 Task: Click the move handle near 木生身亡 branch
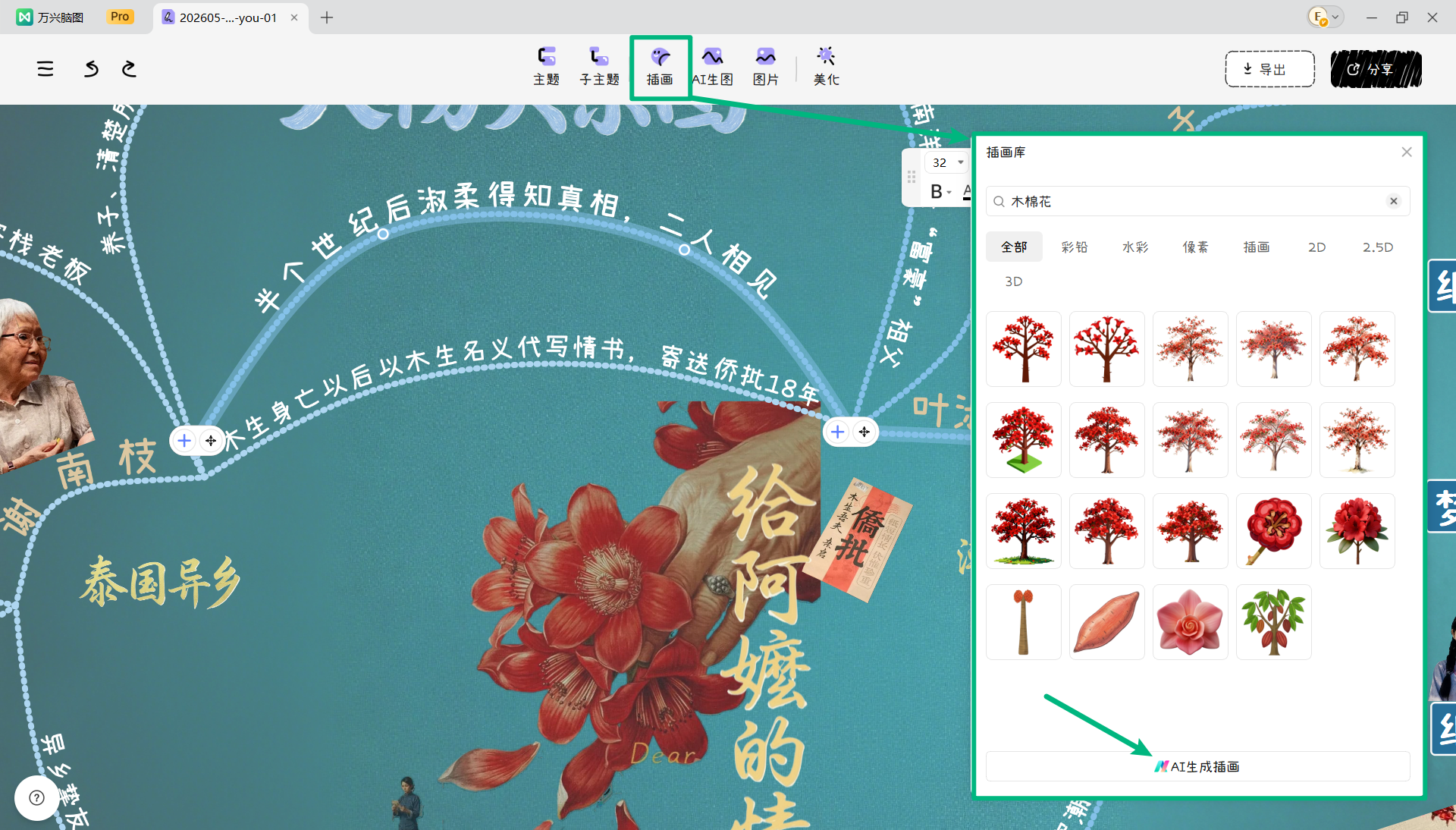(211, 440)
